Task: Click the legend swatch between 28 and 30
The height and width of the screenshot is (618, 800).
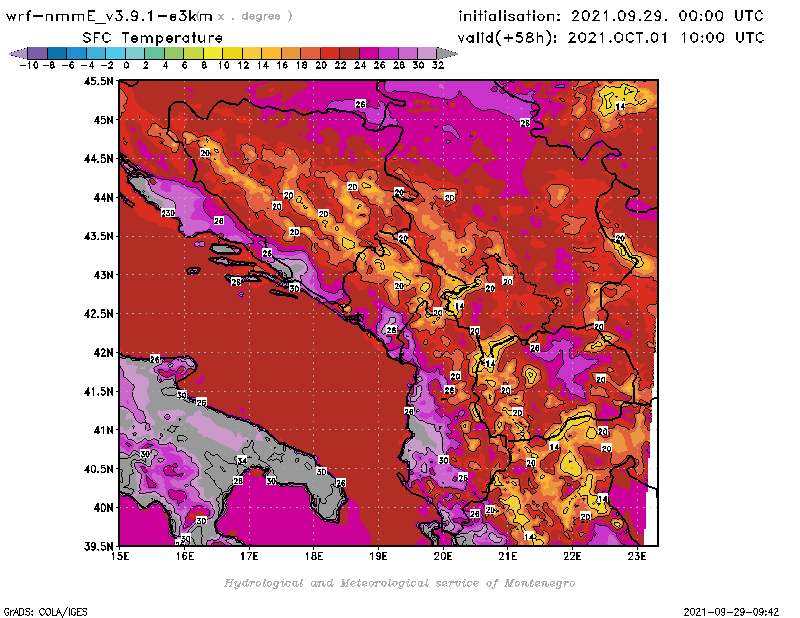Action: click(408, 53)
